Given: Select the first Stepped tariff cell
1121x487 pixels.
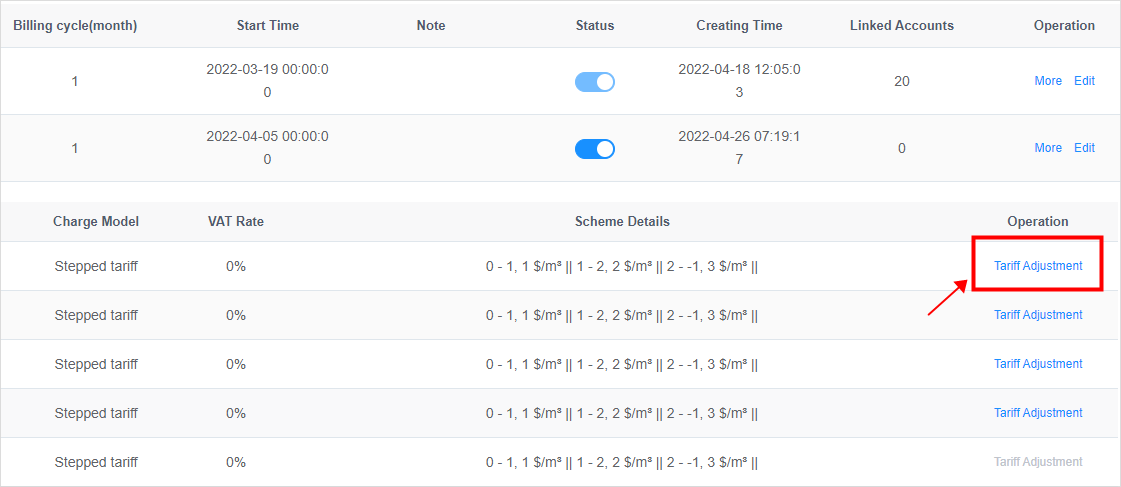Looking at the screenshot, I should [x=96, y=267].
